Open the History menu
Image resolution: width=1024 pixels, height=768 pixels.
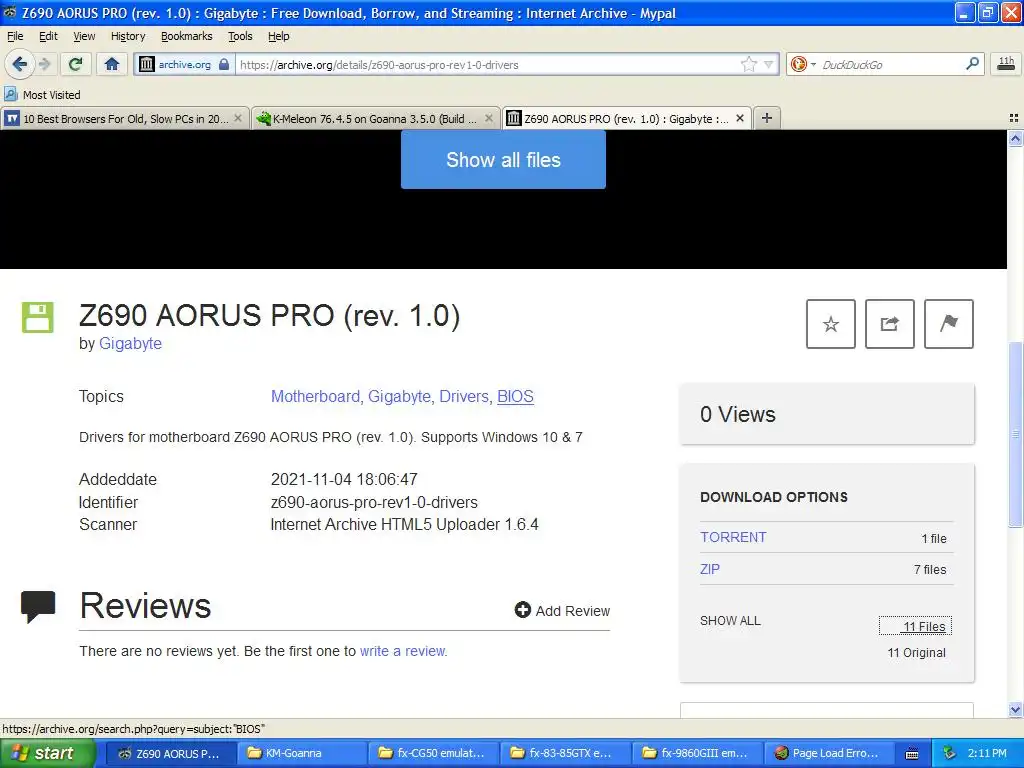pos(128,36)
